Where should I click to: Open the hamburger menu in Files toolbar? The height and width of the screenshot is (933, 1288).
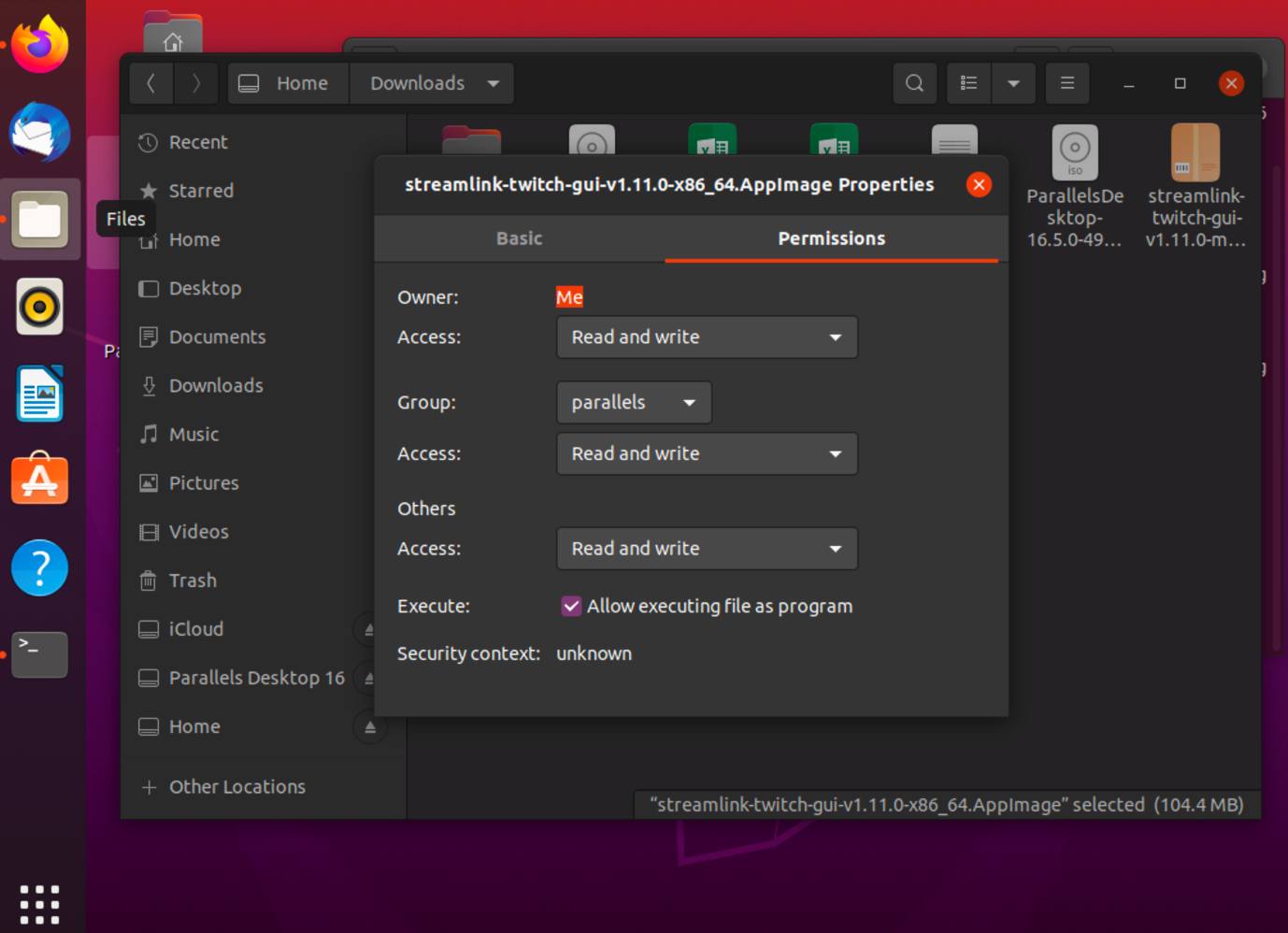1067,83
